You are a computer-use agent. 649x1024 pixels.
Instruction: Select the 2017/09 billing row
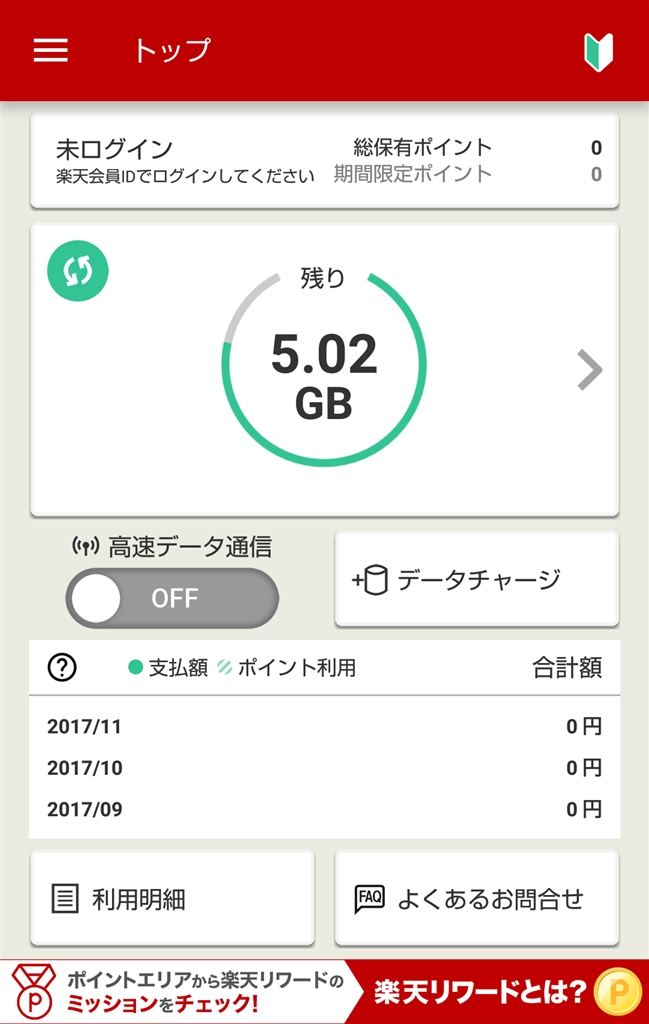pyautogui.click(x=324, y=809)
